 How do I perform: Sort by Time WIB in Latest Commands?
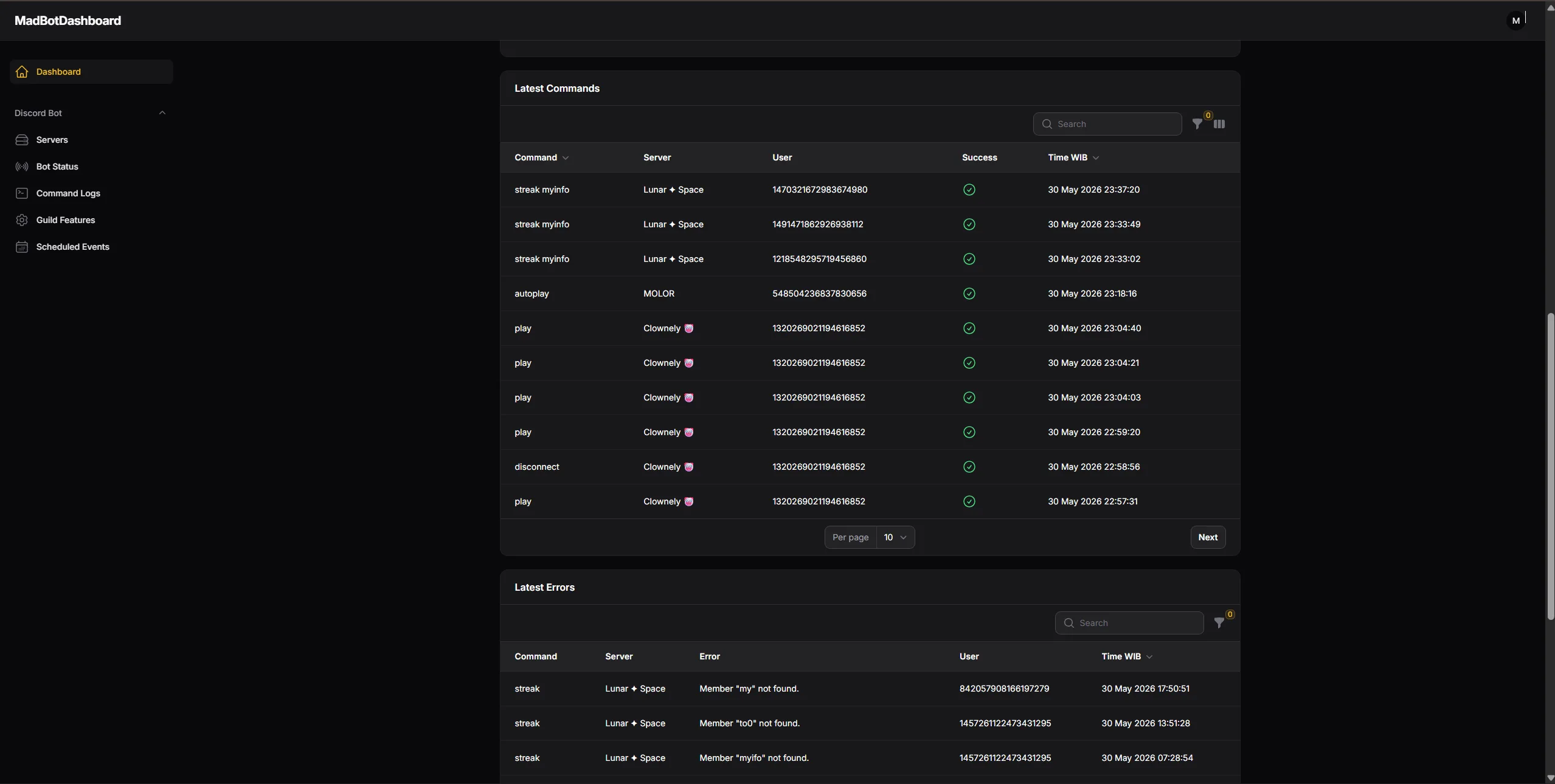(x=1073, y=157)
